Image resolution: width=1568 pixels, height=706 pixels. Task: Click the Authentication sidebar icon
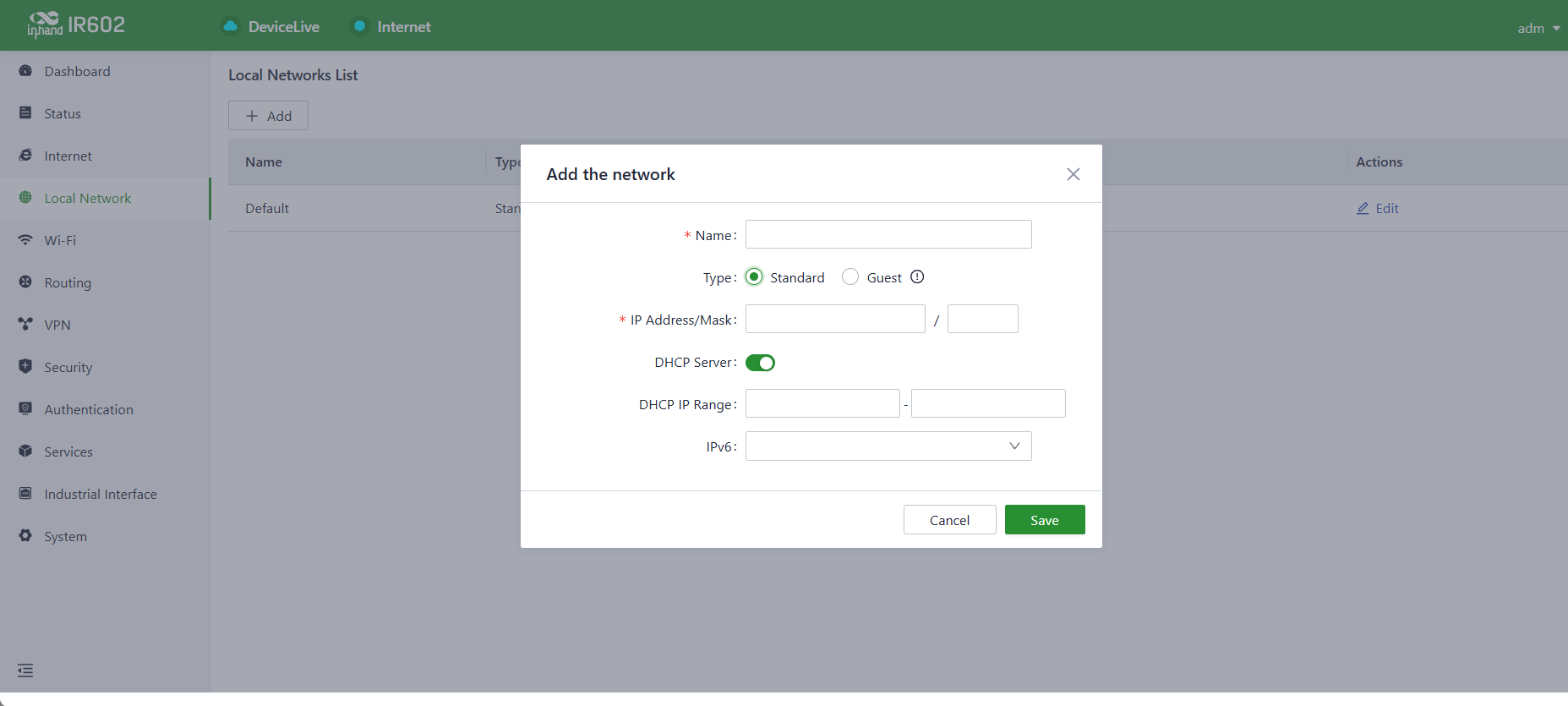pos(25,409)
